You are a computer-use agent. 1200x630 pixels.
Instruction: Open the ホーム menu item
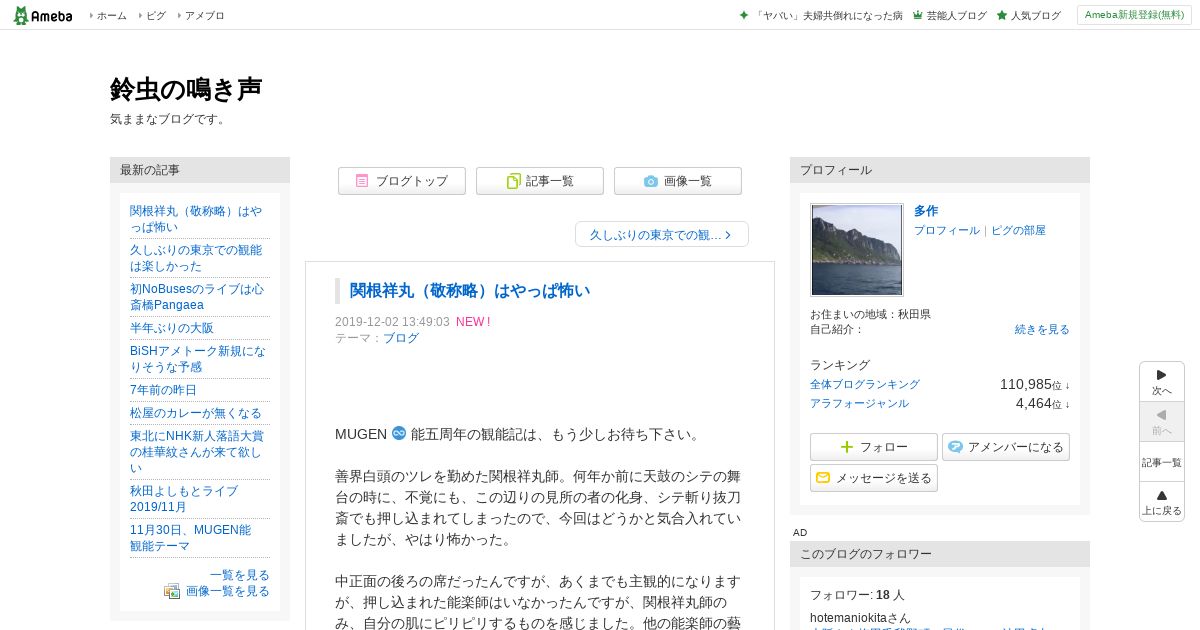coord(111,16)
